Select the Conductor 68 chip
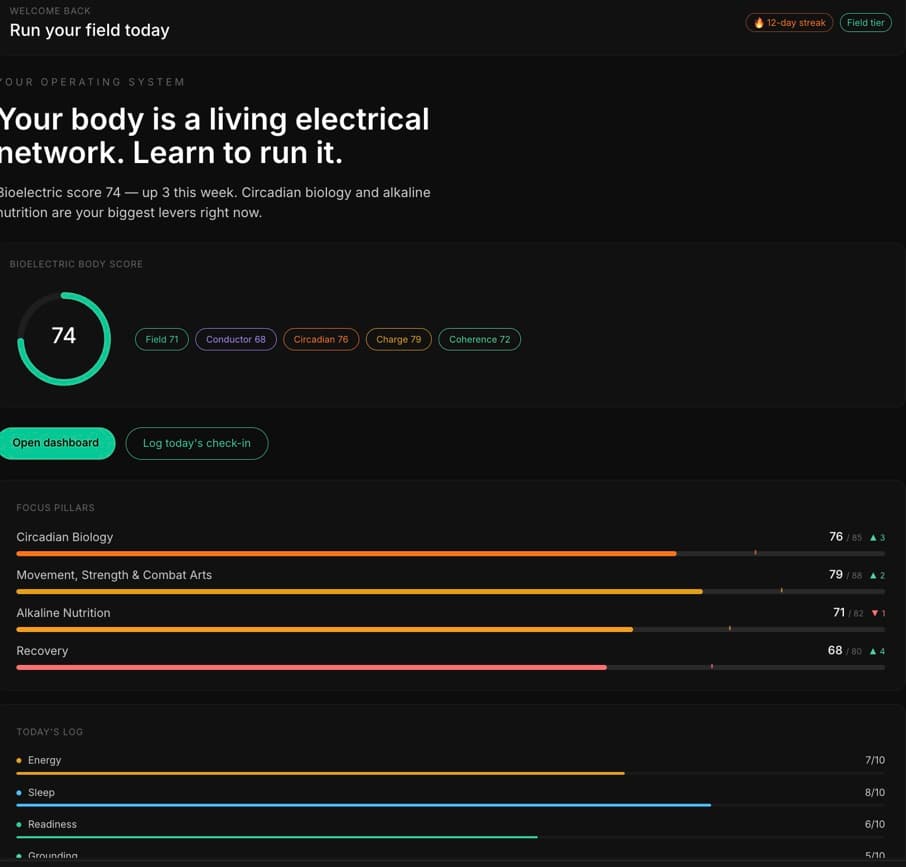Image resolution: width=906 pixels, height=867 pixels. coord(236,339)
